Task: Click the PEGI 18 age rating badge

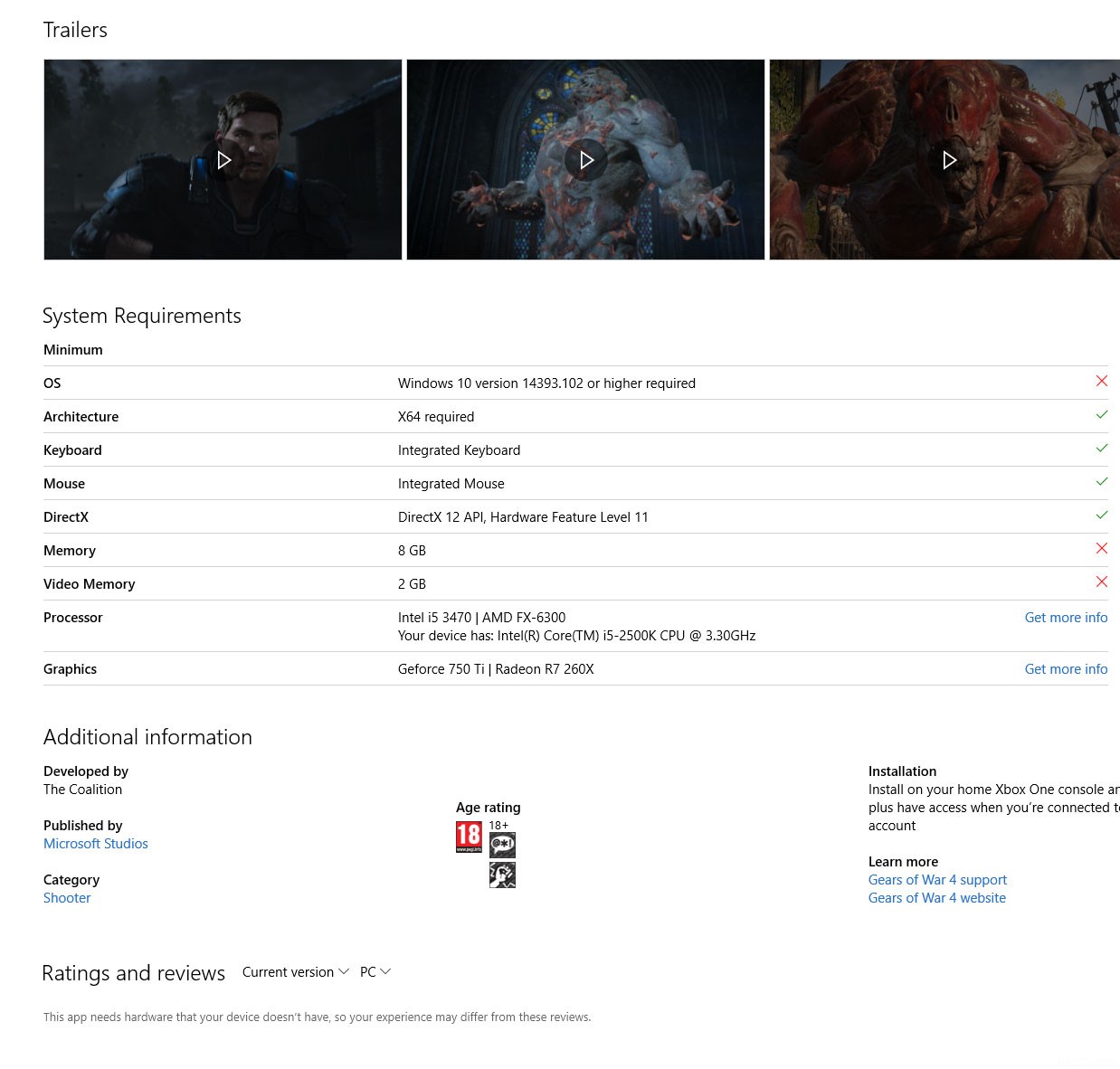Action: coord(469,837)
